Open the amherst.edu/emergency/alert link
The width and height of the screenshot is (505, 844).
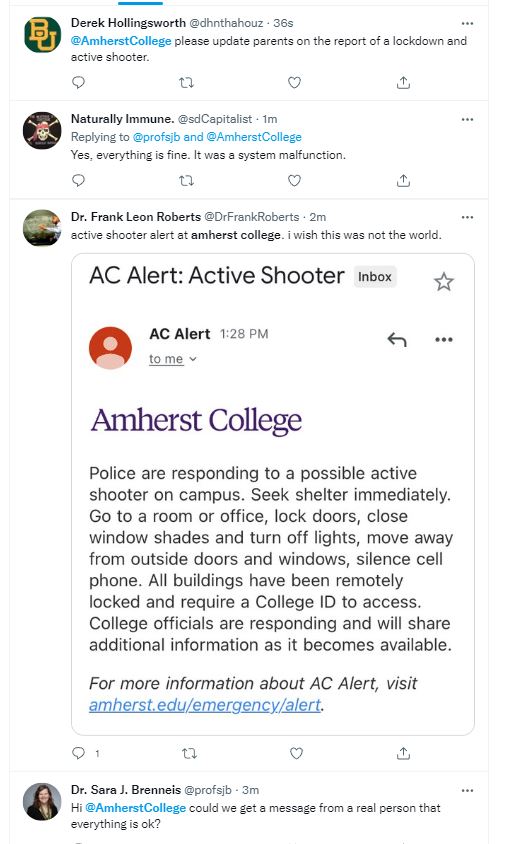pyautogui.click(x=205, y=705)
